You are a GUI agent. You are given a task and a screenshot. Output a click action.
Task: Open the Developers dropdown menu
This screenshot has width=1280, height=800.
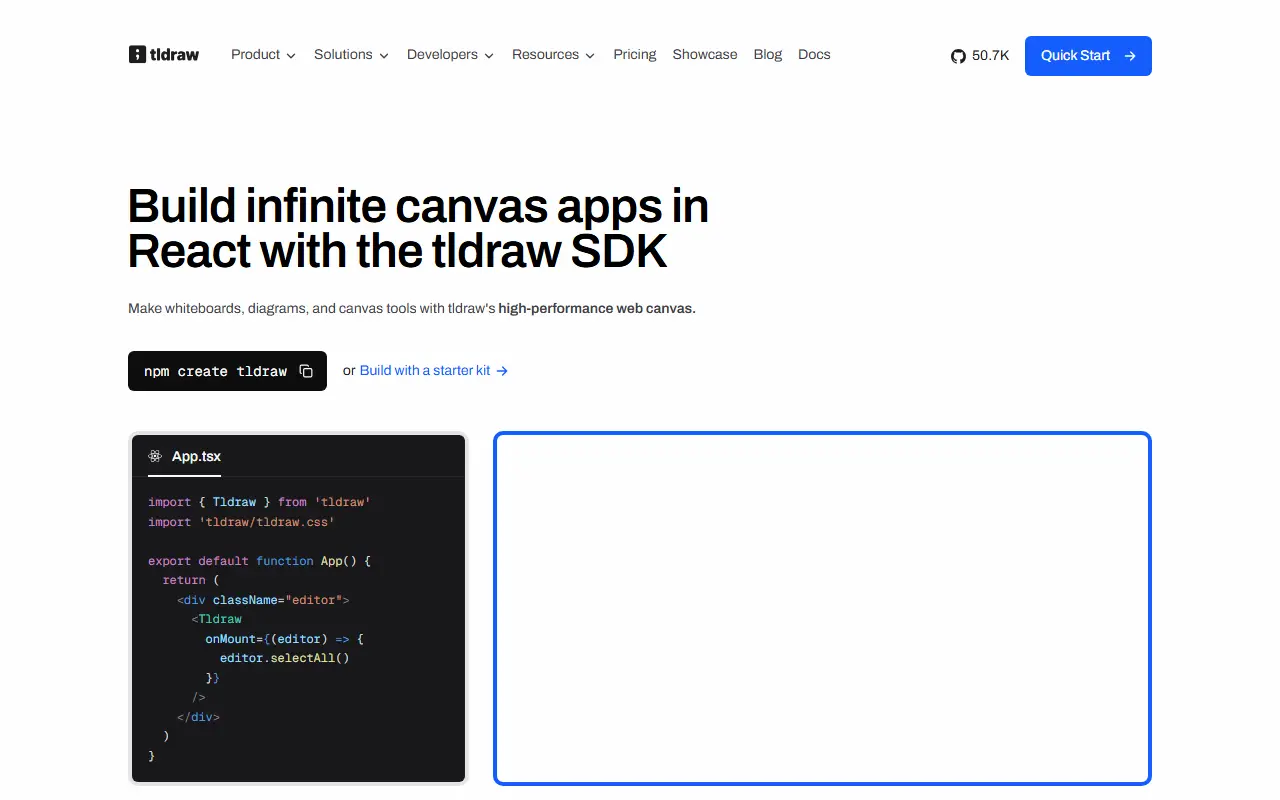tap(450, 55)
